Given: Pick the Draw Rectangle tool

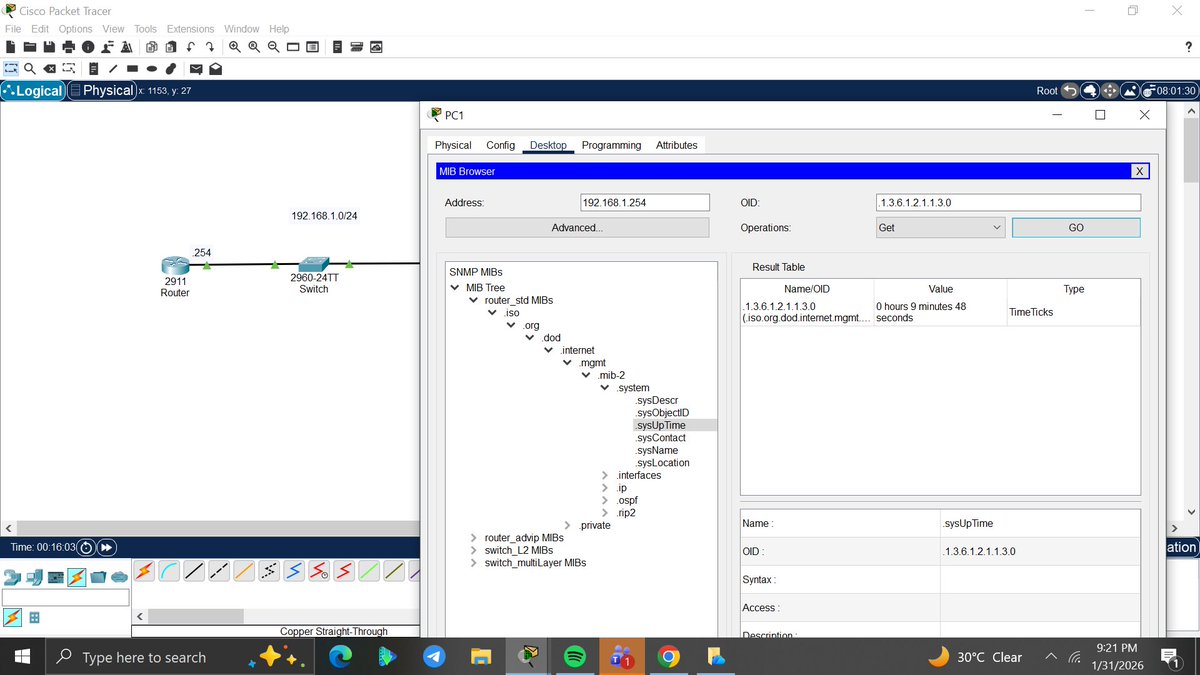Looking at the screenshot, I should tap(132, 68).
